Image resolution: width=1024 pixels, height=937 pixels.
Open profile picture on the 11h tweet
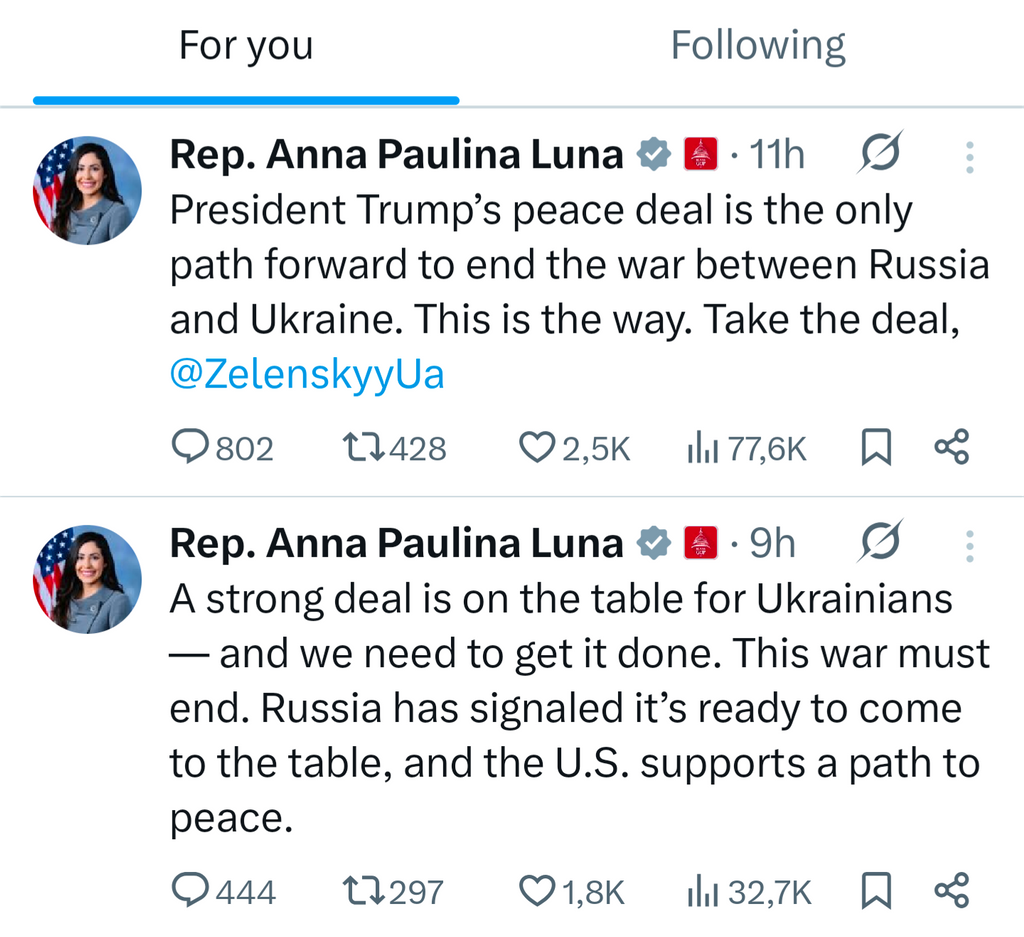tap(87, 190)
